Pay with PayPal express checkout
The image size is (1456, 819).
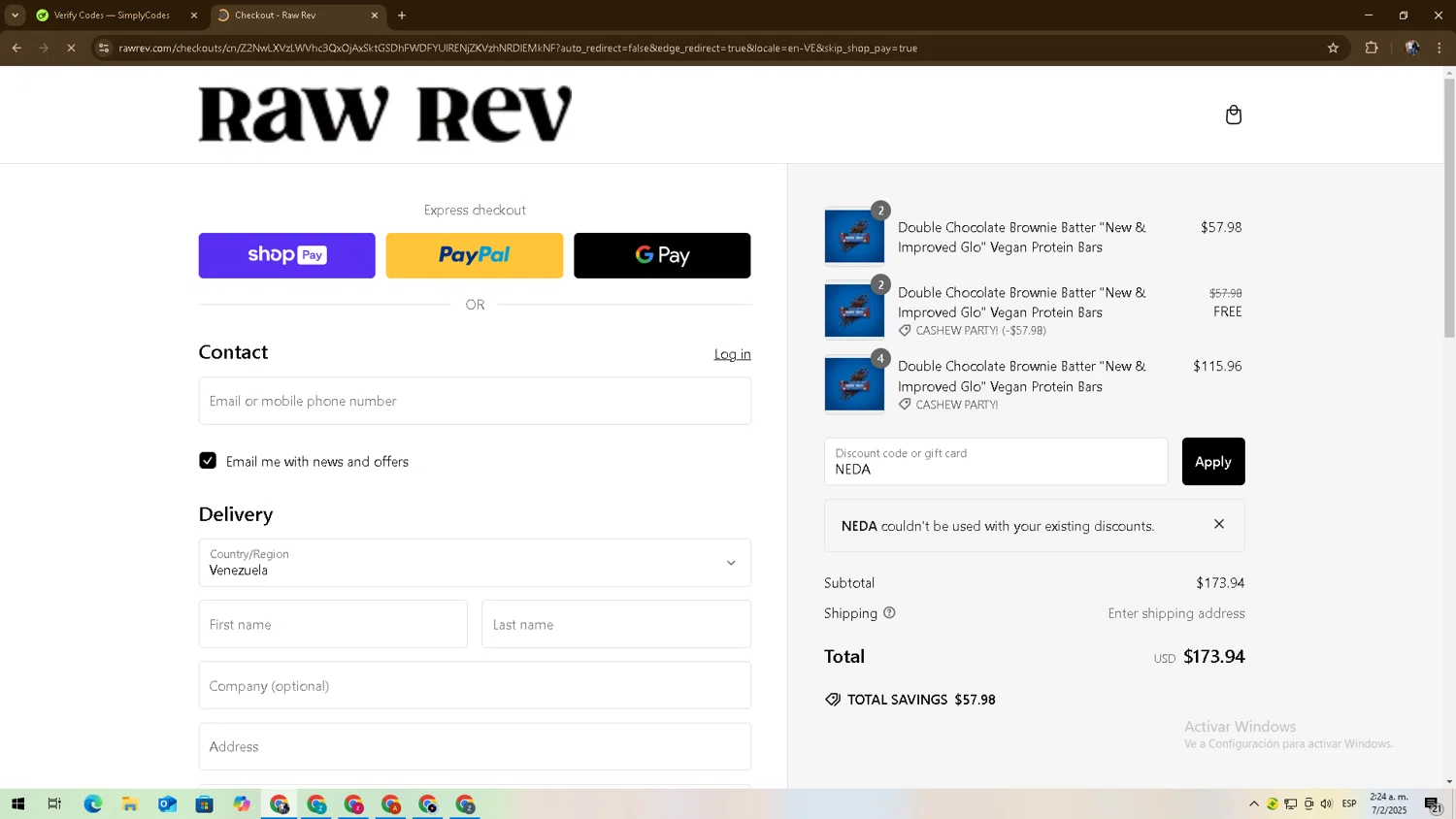475,255
